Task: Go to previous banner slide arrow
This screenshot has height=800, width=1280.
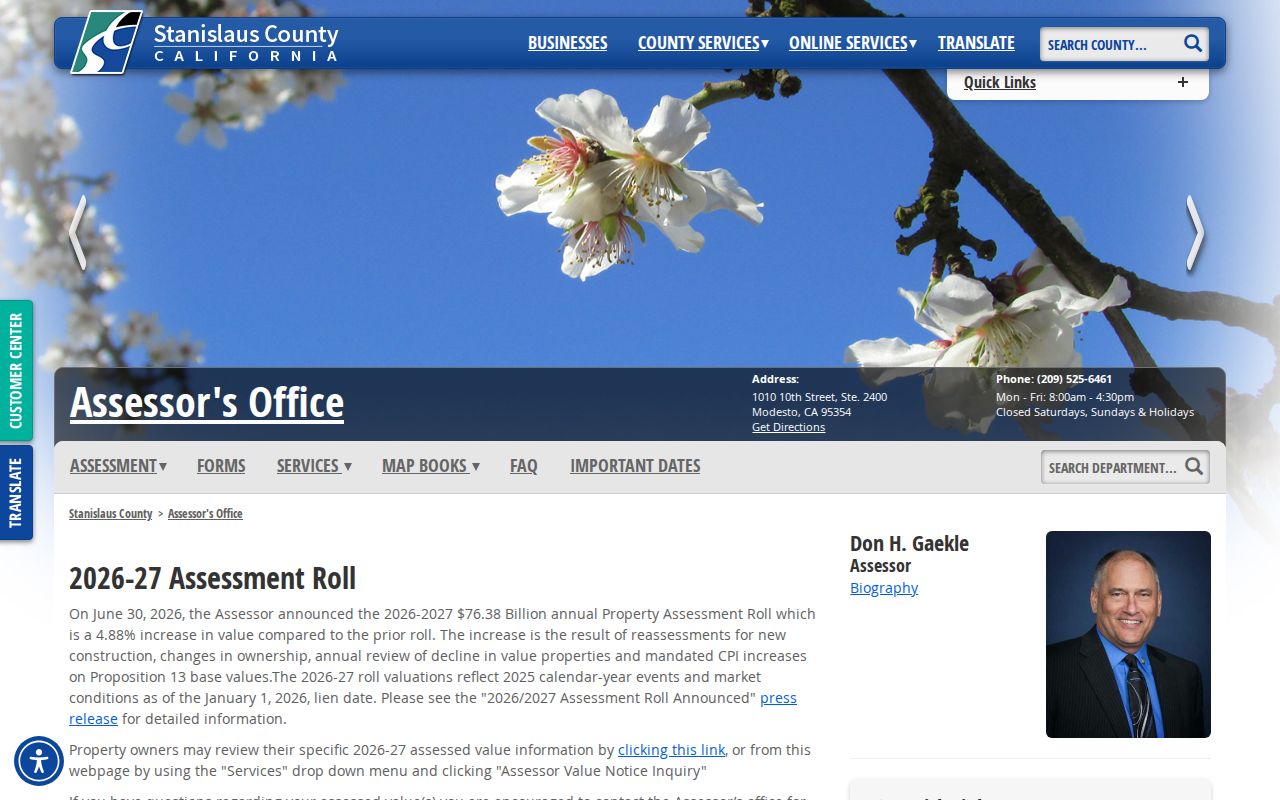Action: point(77,232)
